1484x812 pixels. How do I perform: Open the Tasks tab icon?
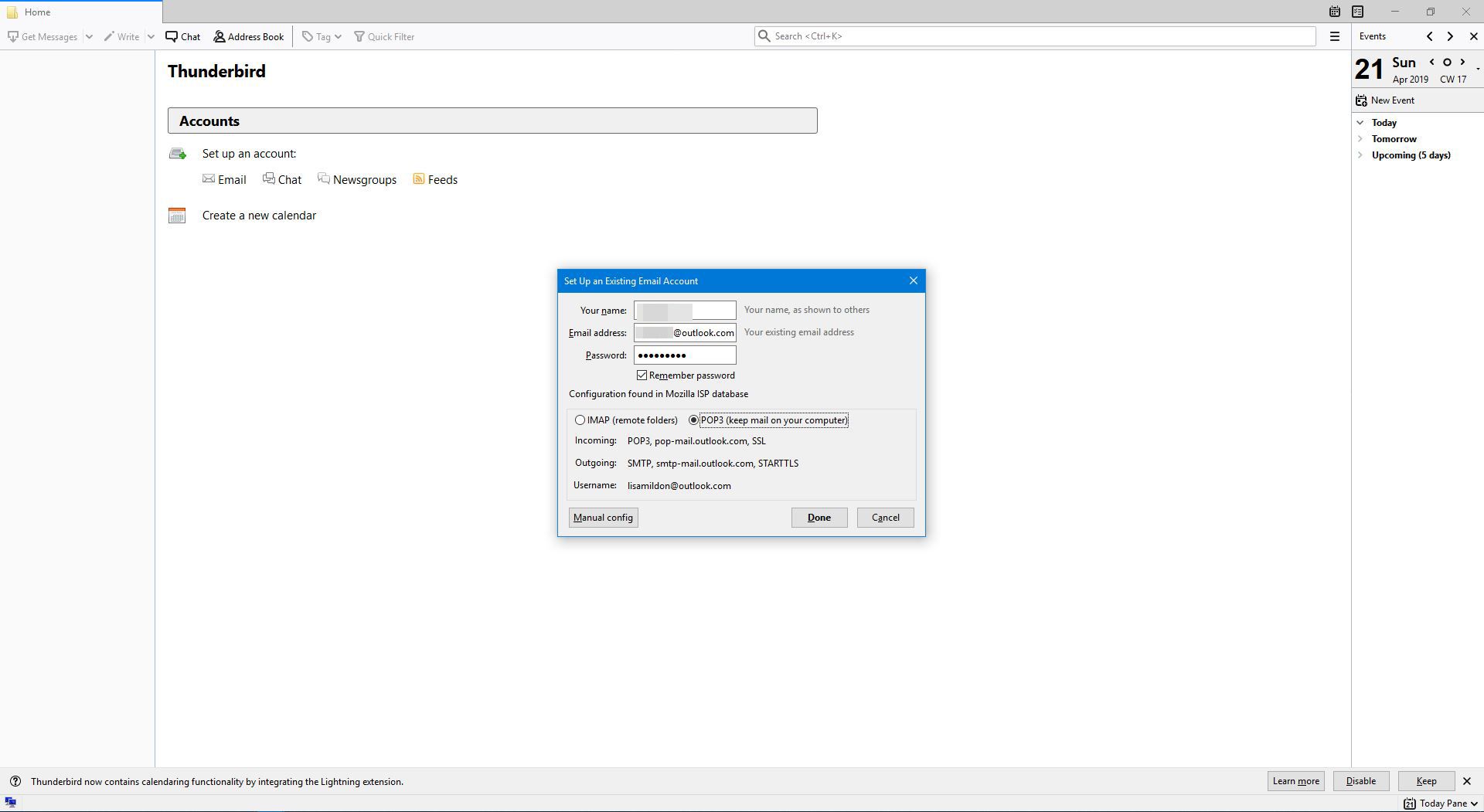(1357, 12)
